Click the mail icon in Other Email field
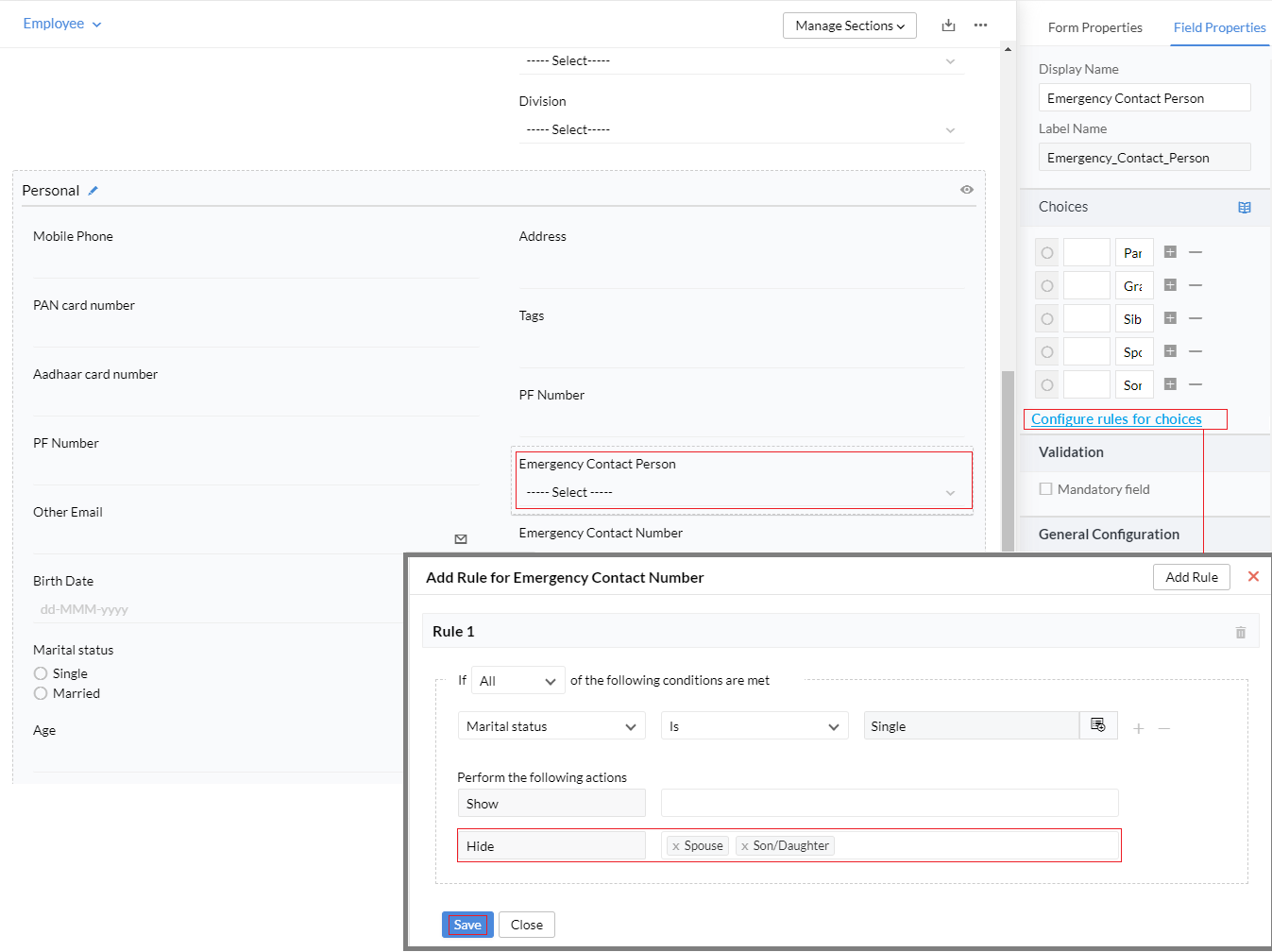This screenshot has width=1272, height=952. click(461, 539)
